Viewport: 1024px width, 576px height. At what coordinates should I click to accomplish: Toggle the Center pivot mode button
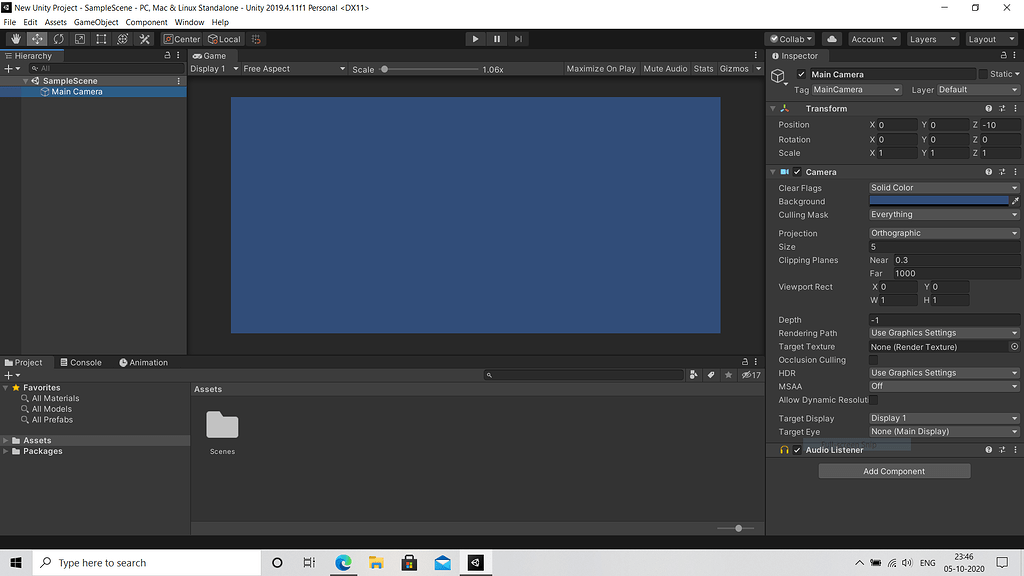(181, 38)
